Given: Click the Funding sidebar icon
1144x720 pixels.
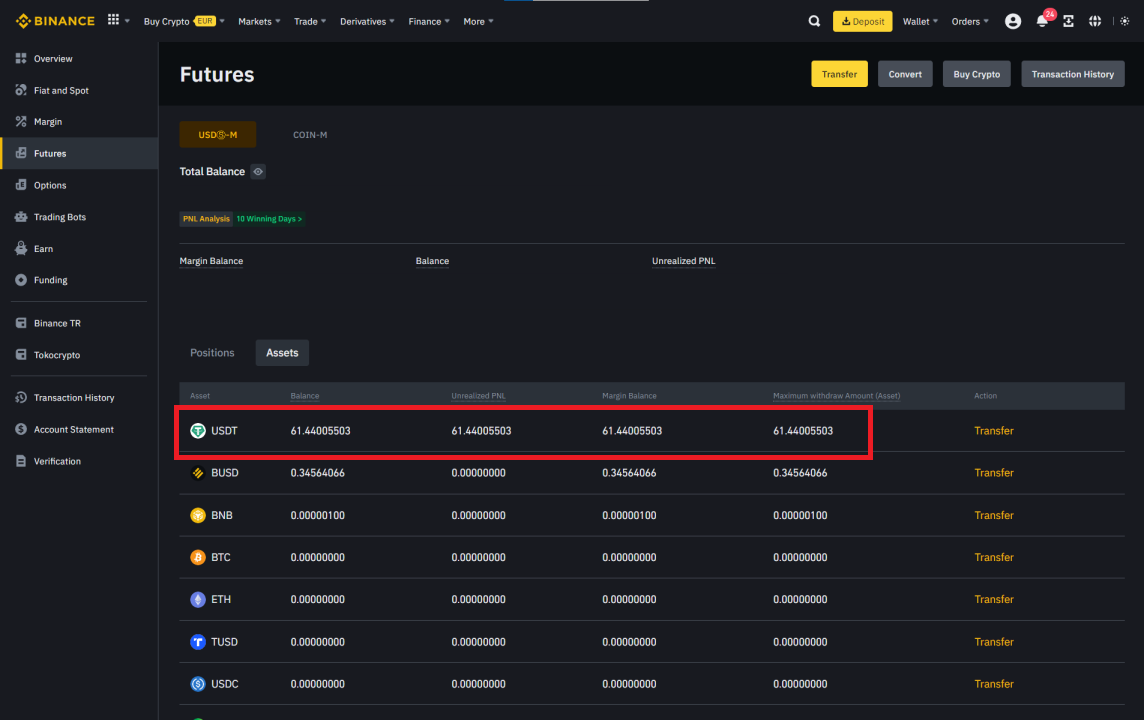Looking at the screenshot, I should (x=21, y=280).
